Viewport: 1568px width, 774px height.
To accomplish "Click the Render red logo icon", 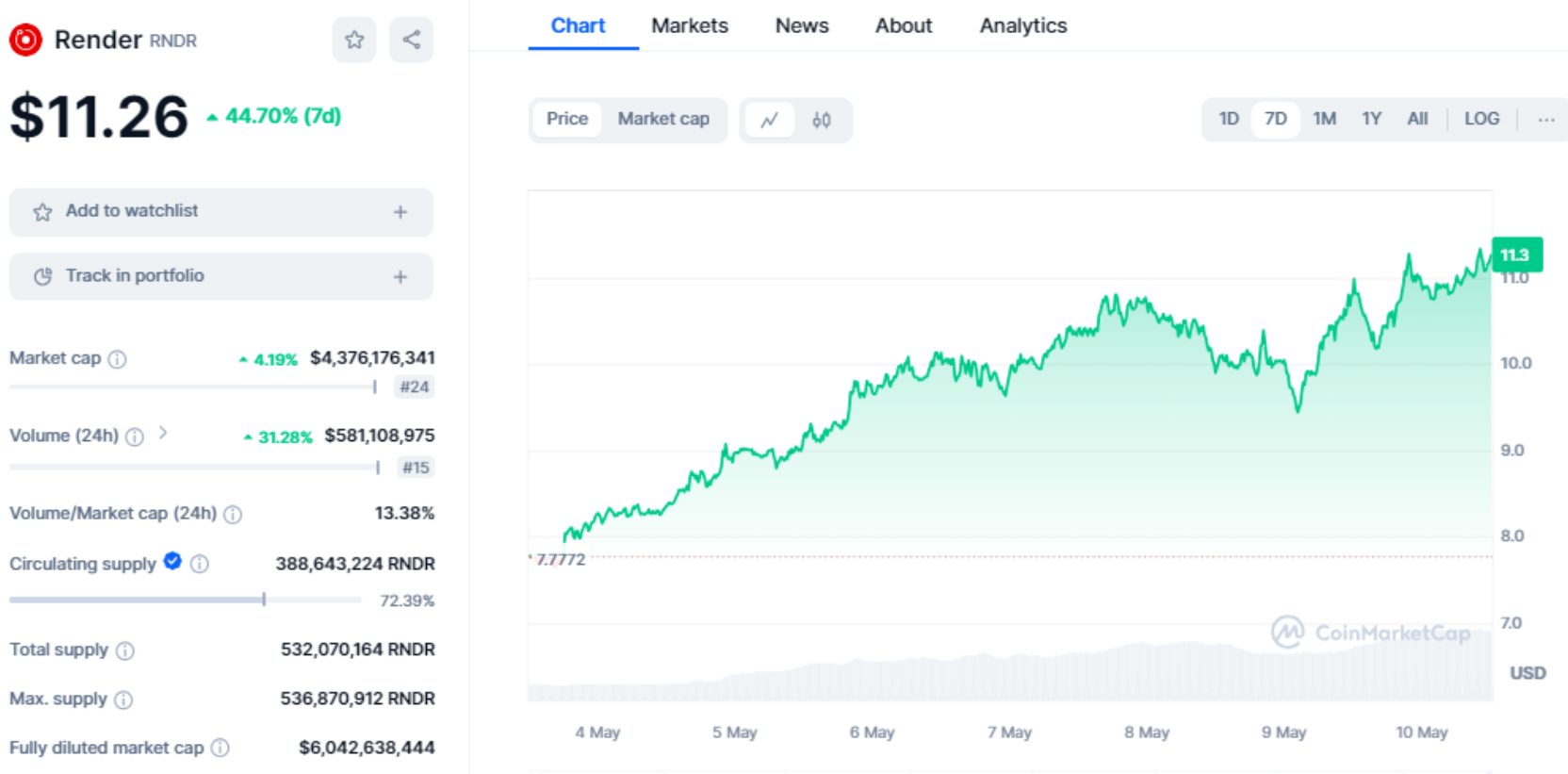I will (25, 40).
